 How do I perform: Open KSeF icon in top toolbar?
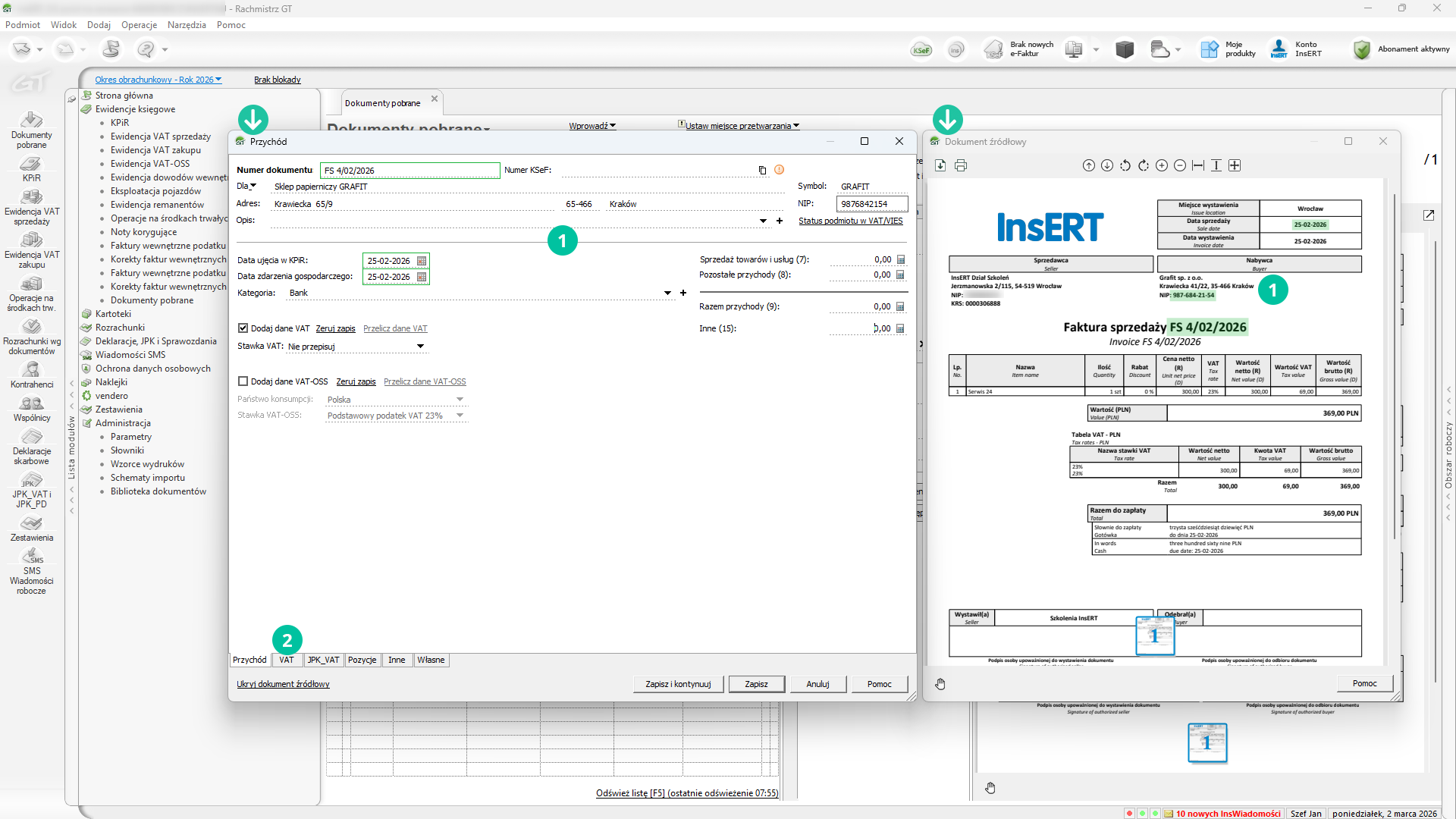[x=921, y=50]
